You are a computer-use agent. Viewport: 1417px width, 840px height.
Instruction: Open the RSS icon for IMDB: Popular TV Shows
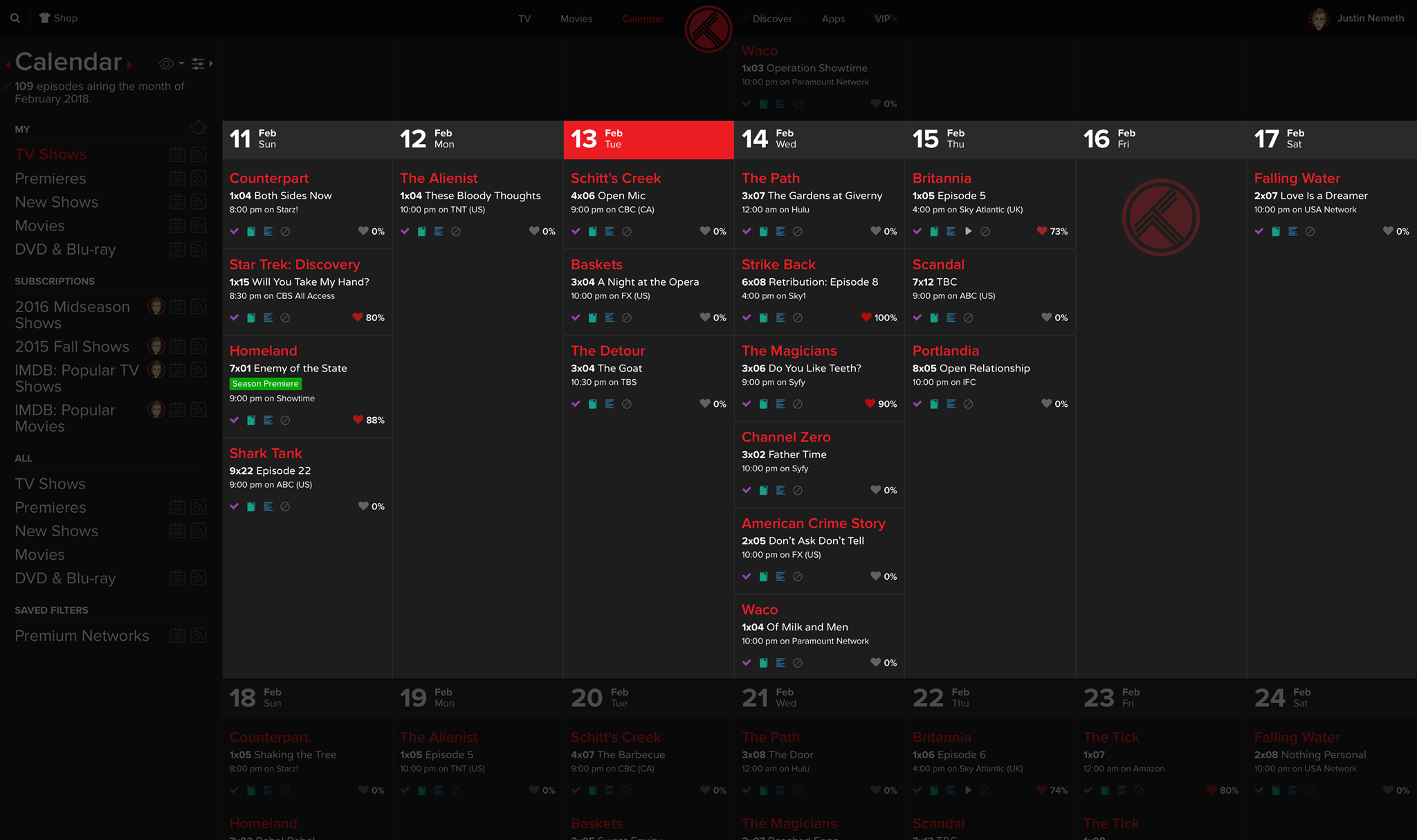click(x=199, y=370)
